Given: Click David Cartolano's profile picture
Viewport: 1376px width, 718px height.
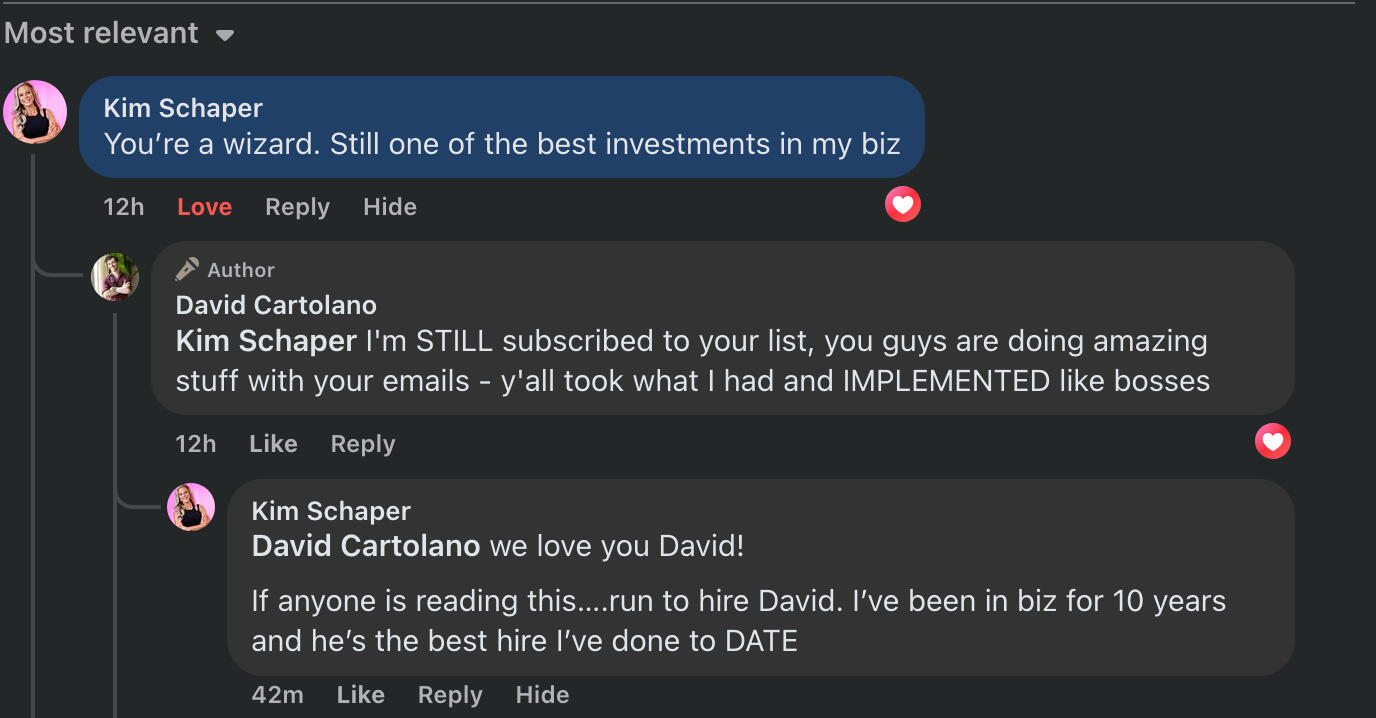Looking at the screenshot, I should tap(115, 277).
